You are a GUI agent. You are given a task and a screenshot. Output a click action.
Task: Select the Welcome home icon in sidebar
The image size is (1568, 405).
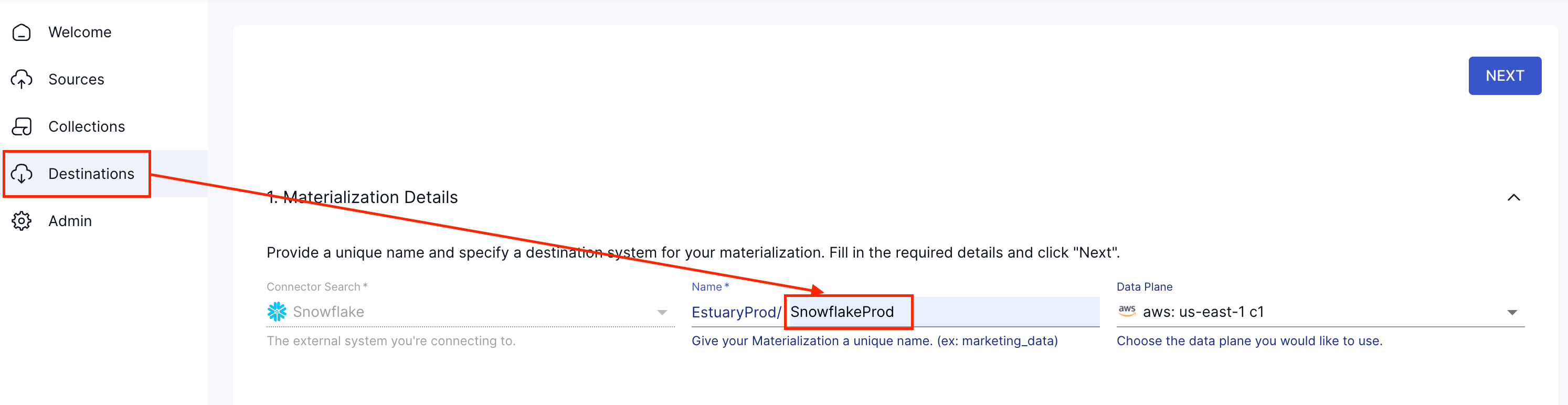(x=22, y=31)
